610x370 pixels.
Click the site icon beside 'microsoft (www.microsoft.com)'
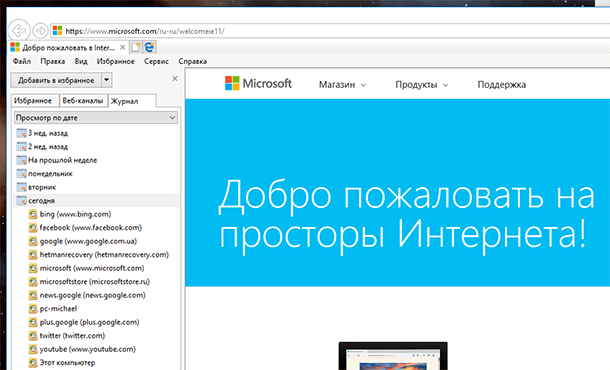[x=33, y=268]
